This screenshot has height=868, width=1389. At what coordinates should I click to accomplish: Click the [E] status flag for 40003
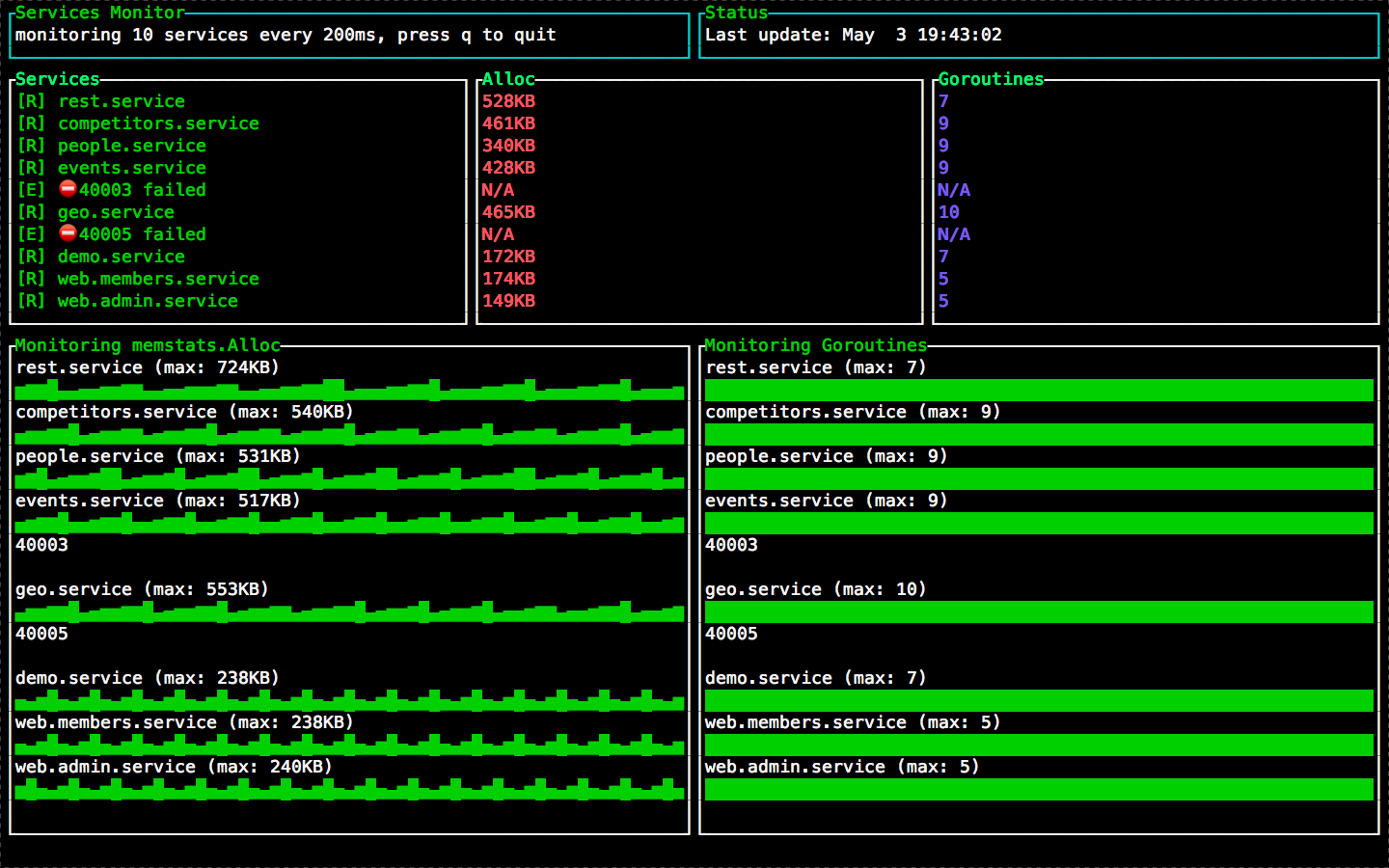pos(31,190)
